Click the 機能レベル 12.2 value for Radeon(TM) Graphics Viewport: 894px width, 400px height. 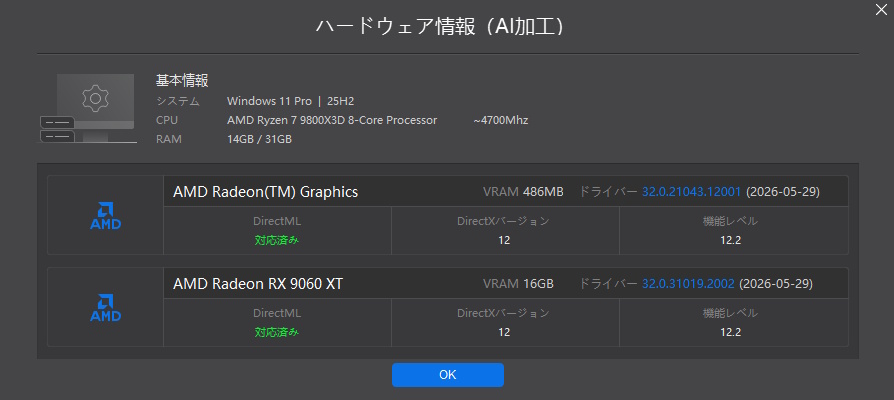pos(730,240)
